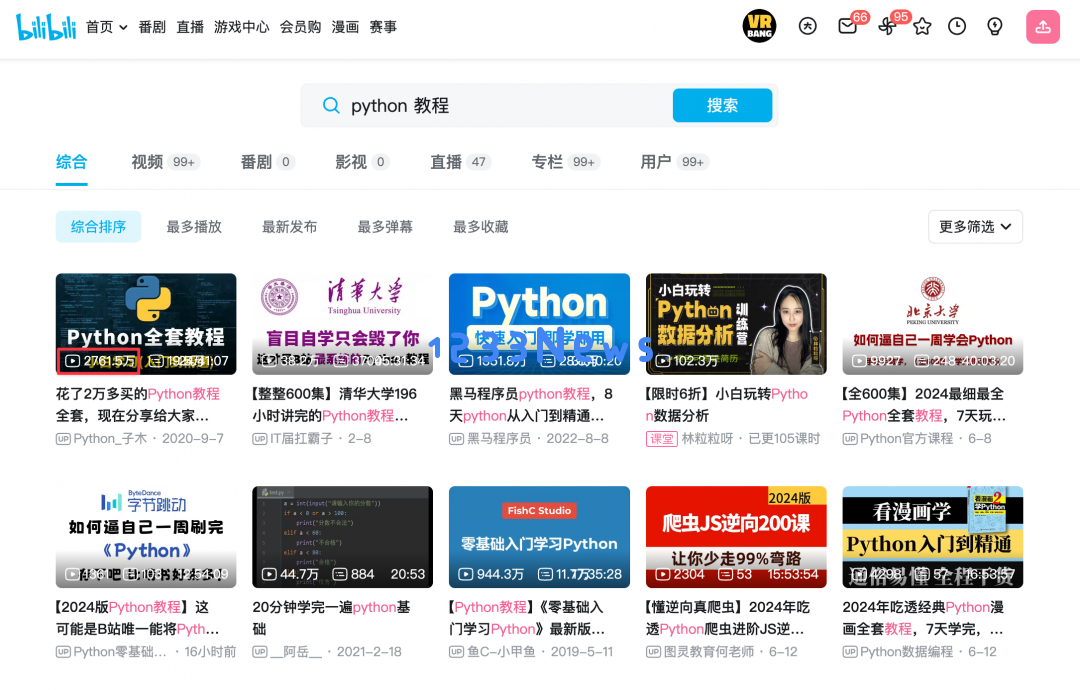Open title 20分钟学完一遍python基础
Image resolution: width=1080 pixels, height=690 pixels.
click(x=331, y=618)
